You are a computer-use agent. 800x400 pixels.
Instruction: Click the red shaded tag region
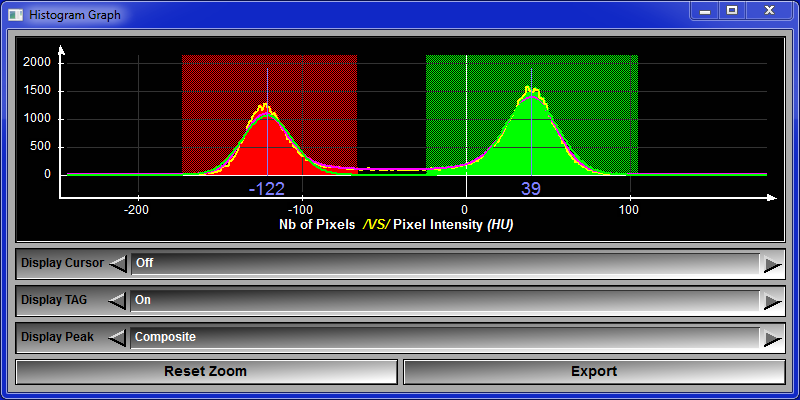[269, 115]
